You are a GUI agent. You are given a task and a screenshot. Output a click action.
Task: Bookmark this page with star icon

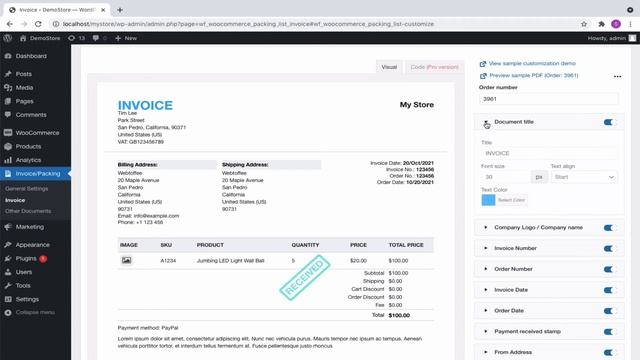pyautogui.click(x=584, y=24)
